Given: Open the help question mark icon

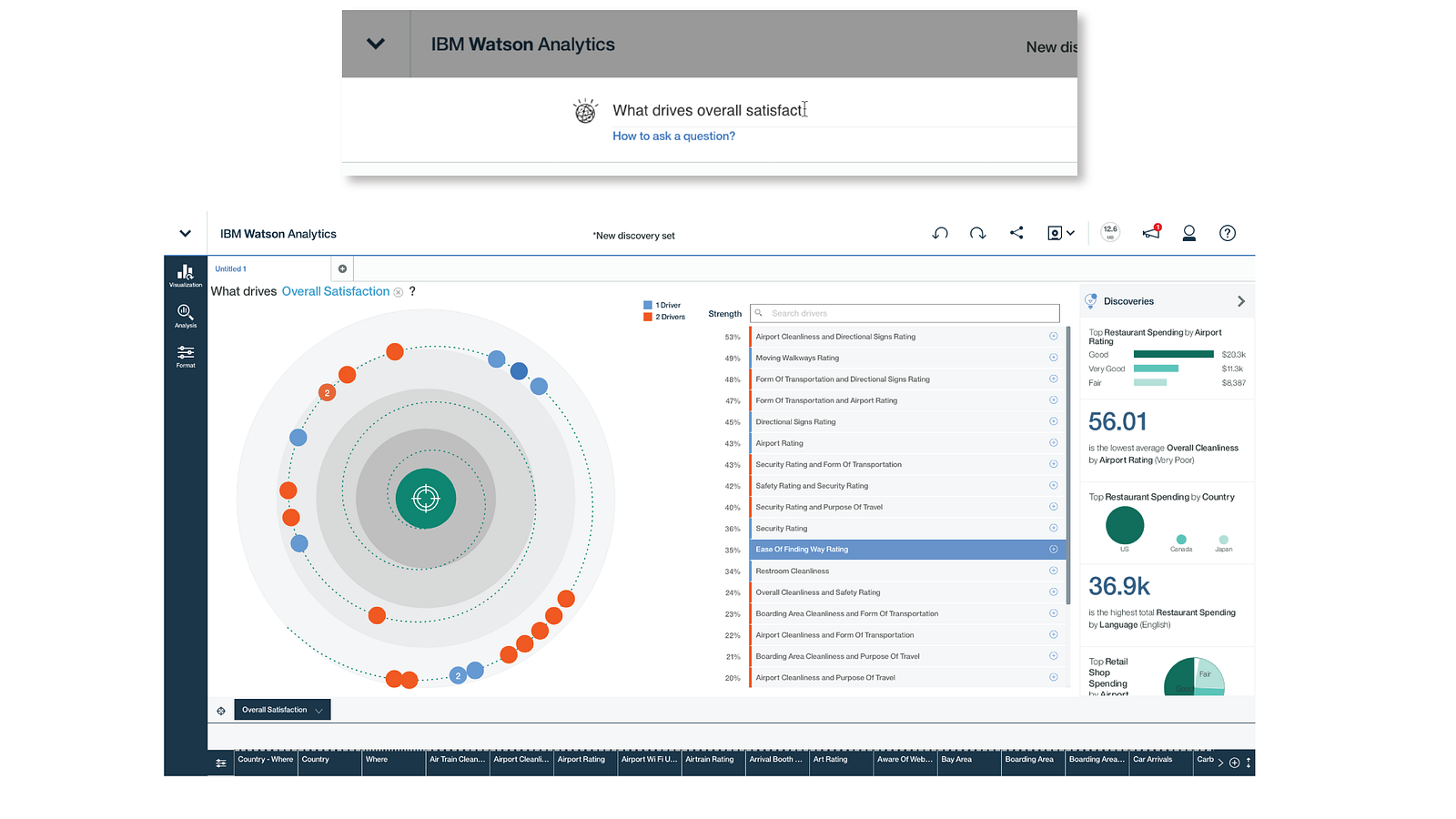Looking at the screenshot, I should (1228, 233).
